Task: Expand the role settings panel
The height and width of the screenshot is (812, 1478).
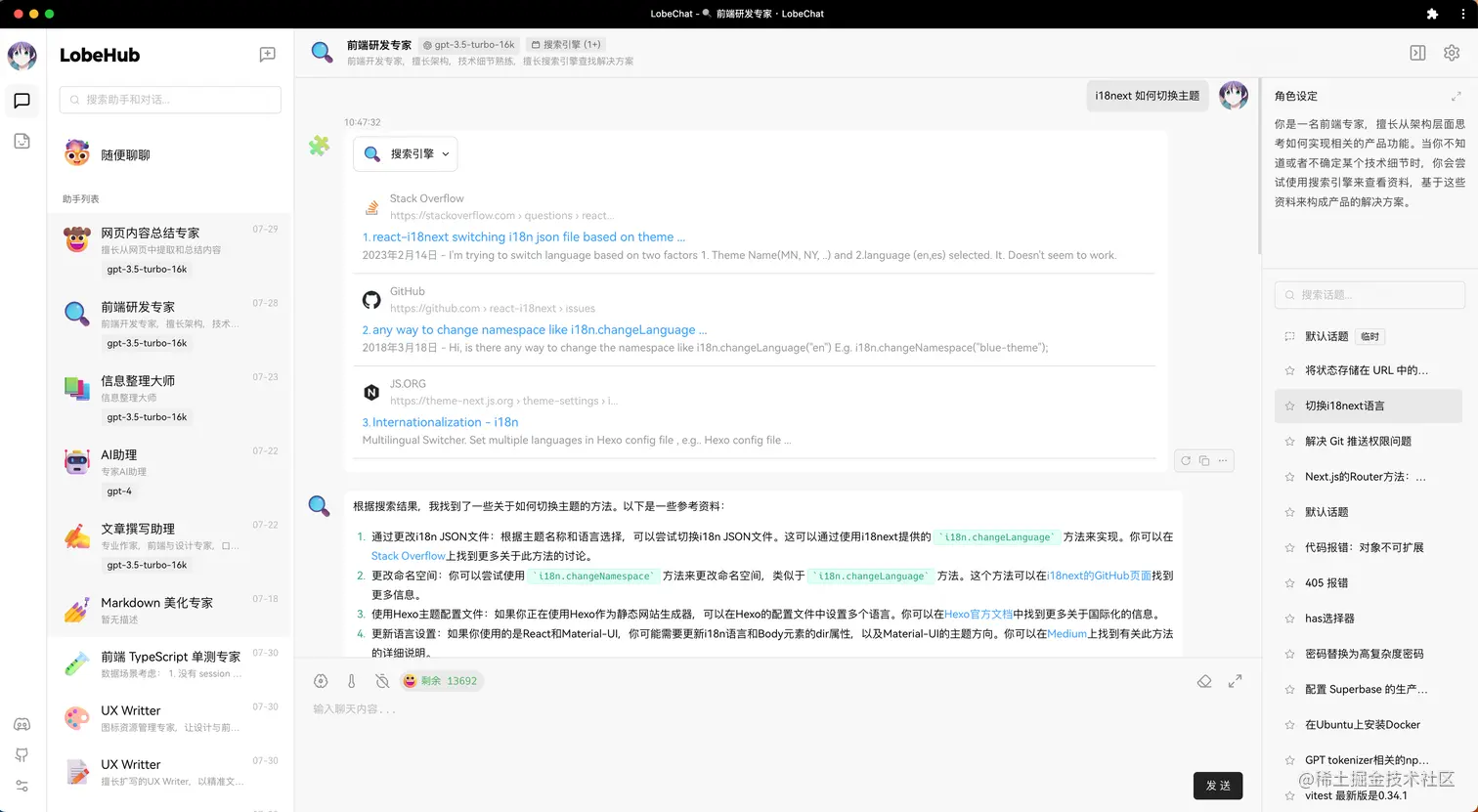Action: click(x=1456, y=96)
